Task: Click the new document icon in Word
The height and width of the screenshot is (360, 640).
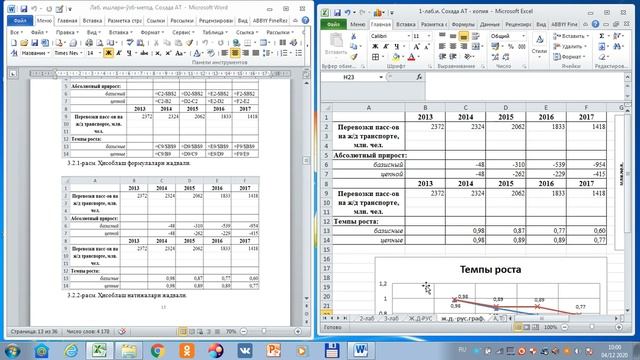Action: (x=14, y=42)
